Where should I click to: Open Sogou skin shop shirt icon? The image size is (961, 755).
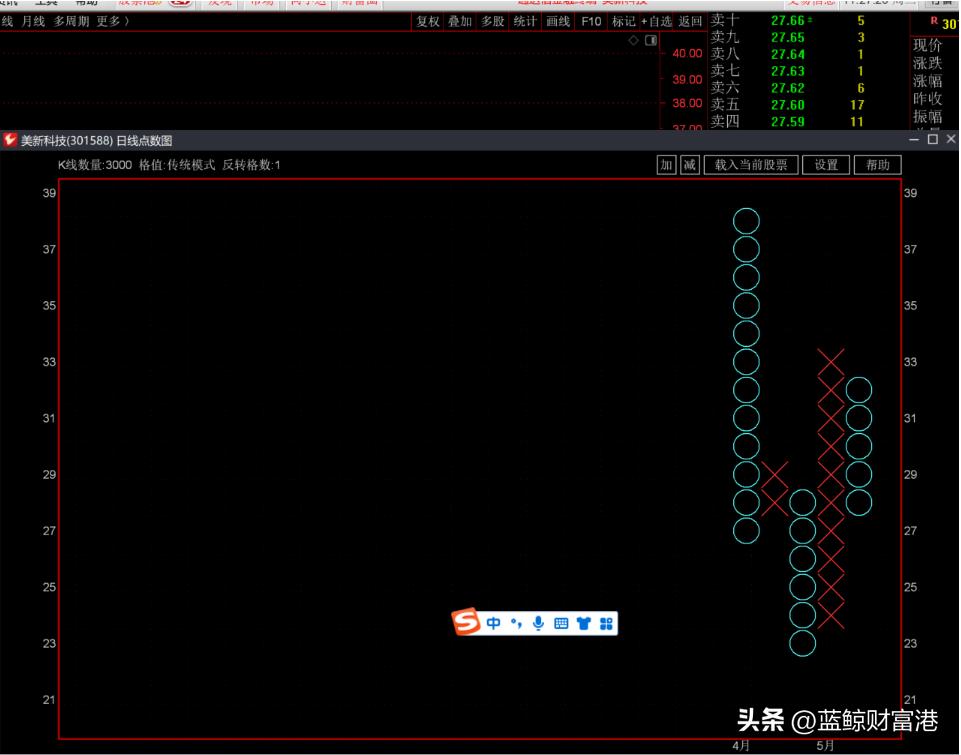(x=584, y=623)
